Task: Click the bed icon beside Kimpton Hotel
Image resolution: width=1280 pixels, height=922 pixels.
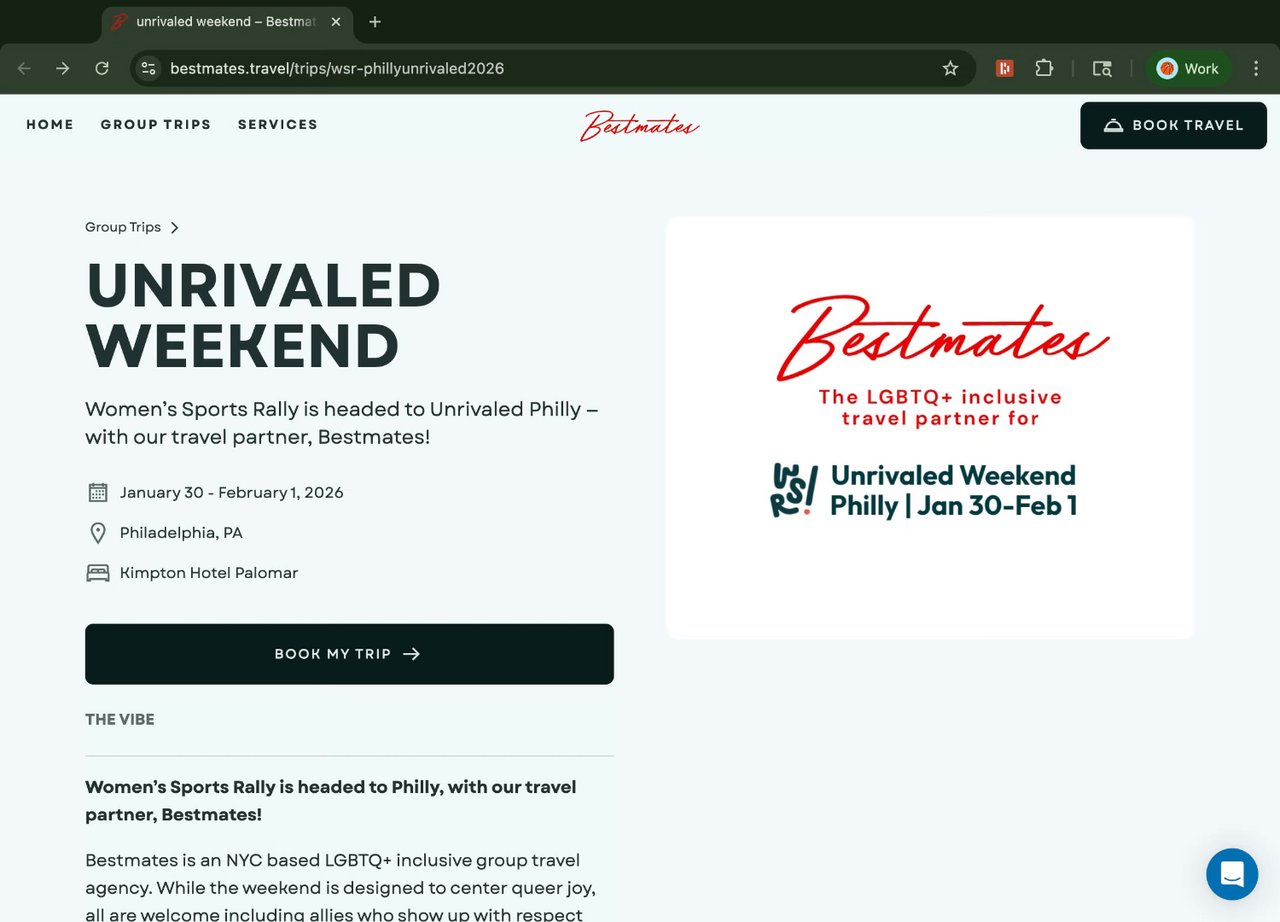Action: click(98, 573)
